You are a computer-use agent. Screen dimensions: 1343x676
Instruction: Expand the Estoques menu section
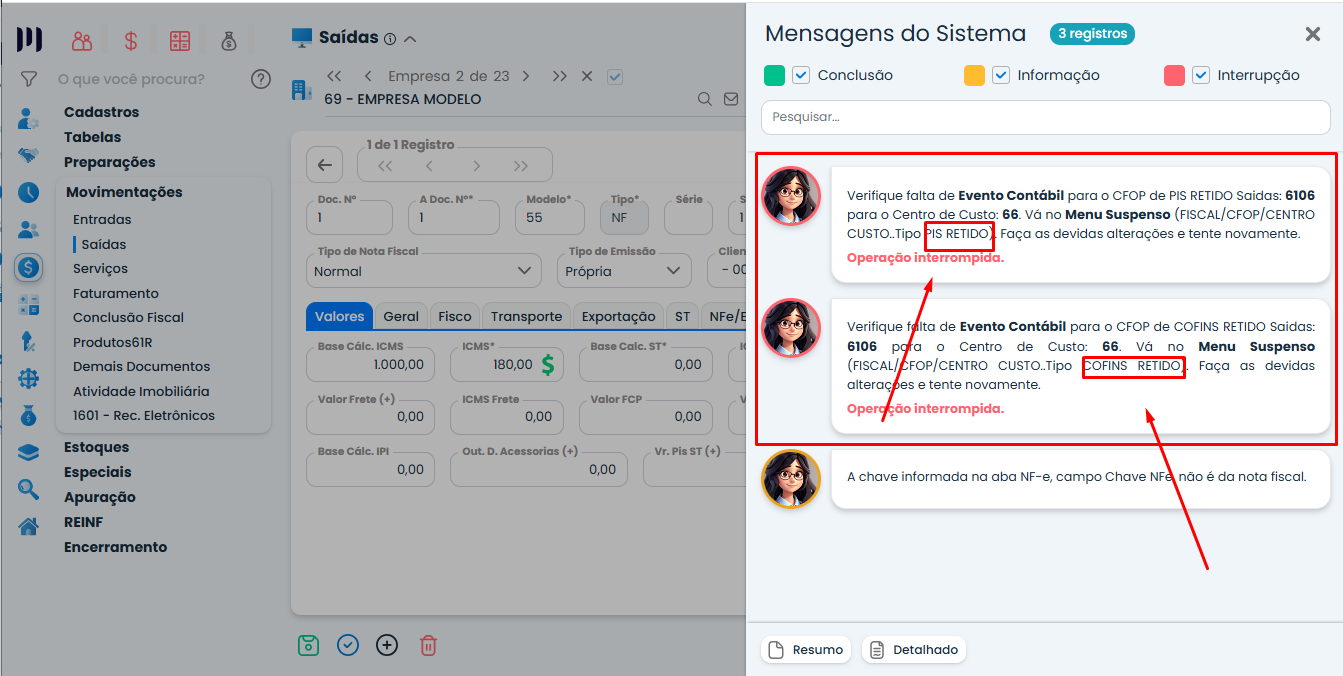(x=96, y=447)
